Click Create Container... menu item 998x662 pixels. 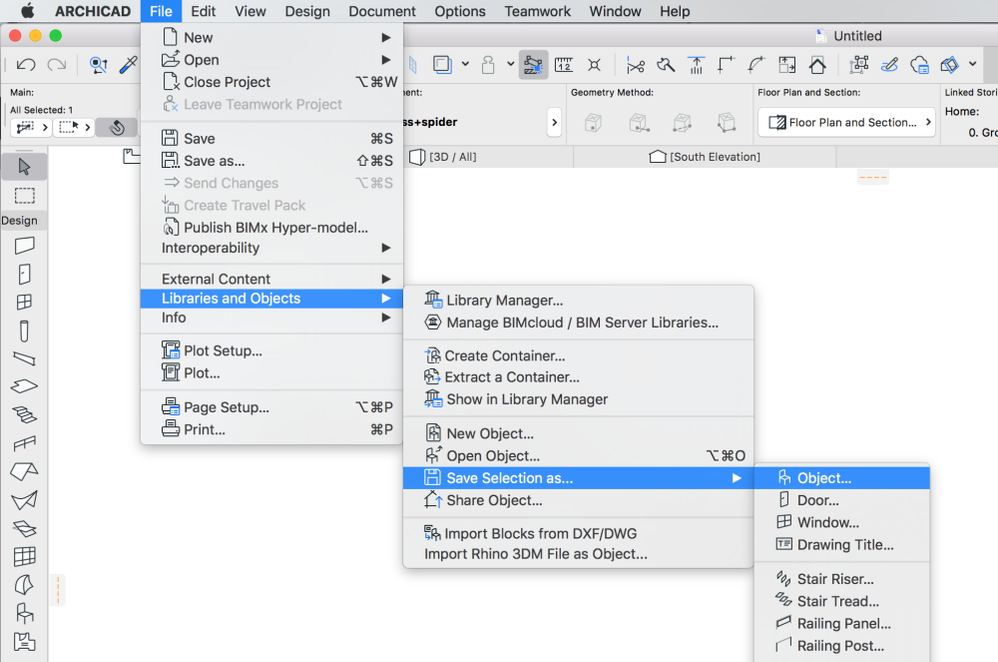pyautogui.click(x=578, y=356)
